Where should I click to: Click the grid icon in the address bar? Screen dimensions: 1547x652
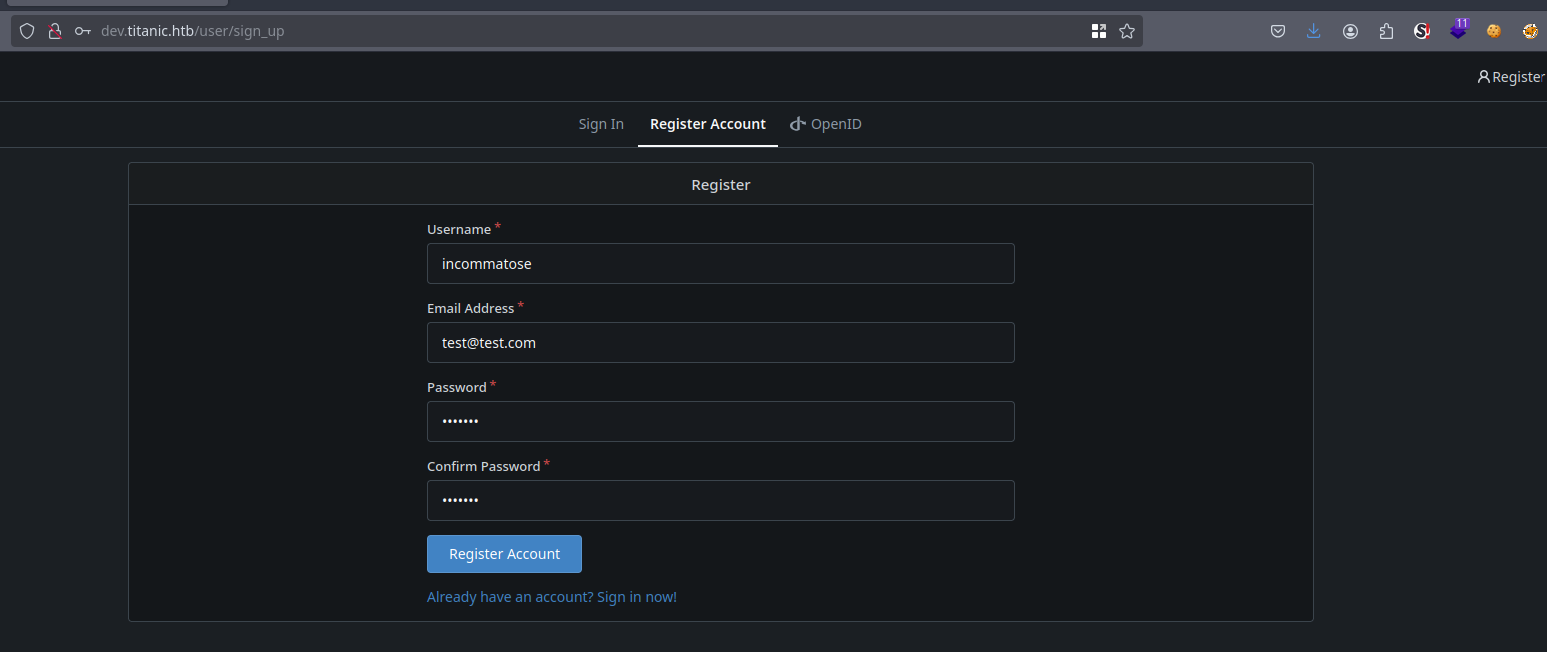coord(1099,31)
